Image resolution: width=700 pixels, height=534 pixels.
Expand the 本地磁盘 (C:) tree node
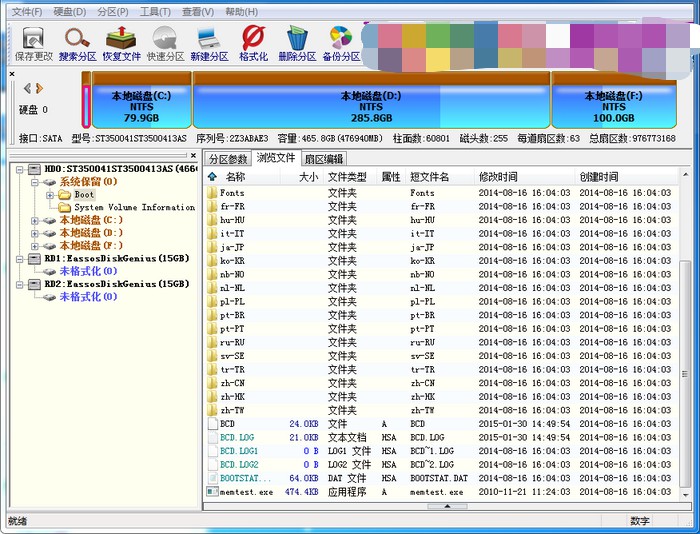tap(35, 220)
